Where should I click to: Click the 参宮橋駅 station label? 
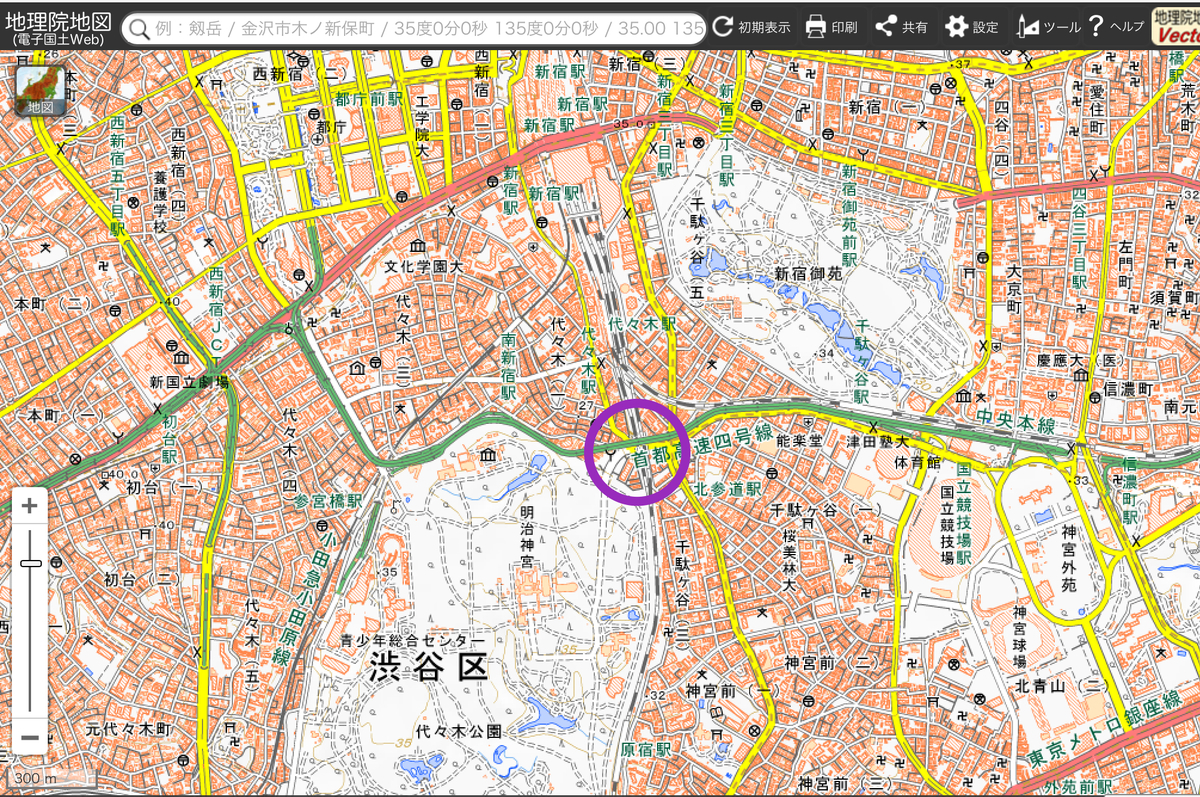click(x=328, y=499)
